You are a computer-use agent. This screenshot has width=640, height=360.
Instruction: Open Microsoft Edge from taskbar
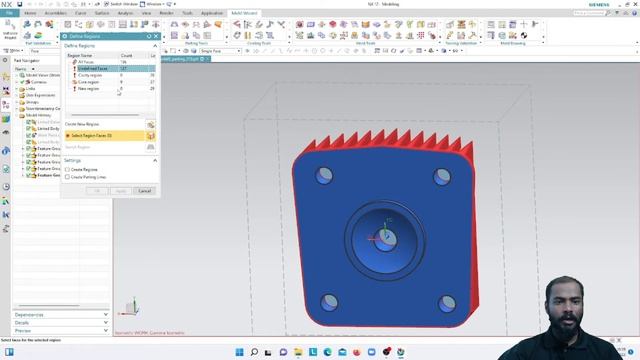click(327, 352)
